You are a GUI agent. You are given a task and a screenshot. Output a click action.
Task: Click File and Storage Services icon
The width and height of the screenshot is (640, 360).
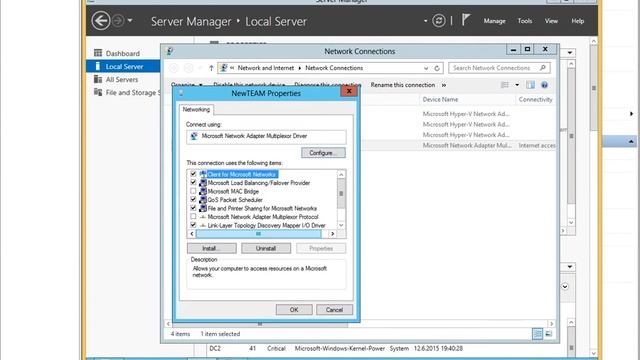(98, 92)
